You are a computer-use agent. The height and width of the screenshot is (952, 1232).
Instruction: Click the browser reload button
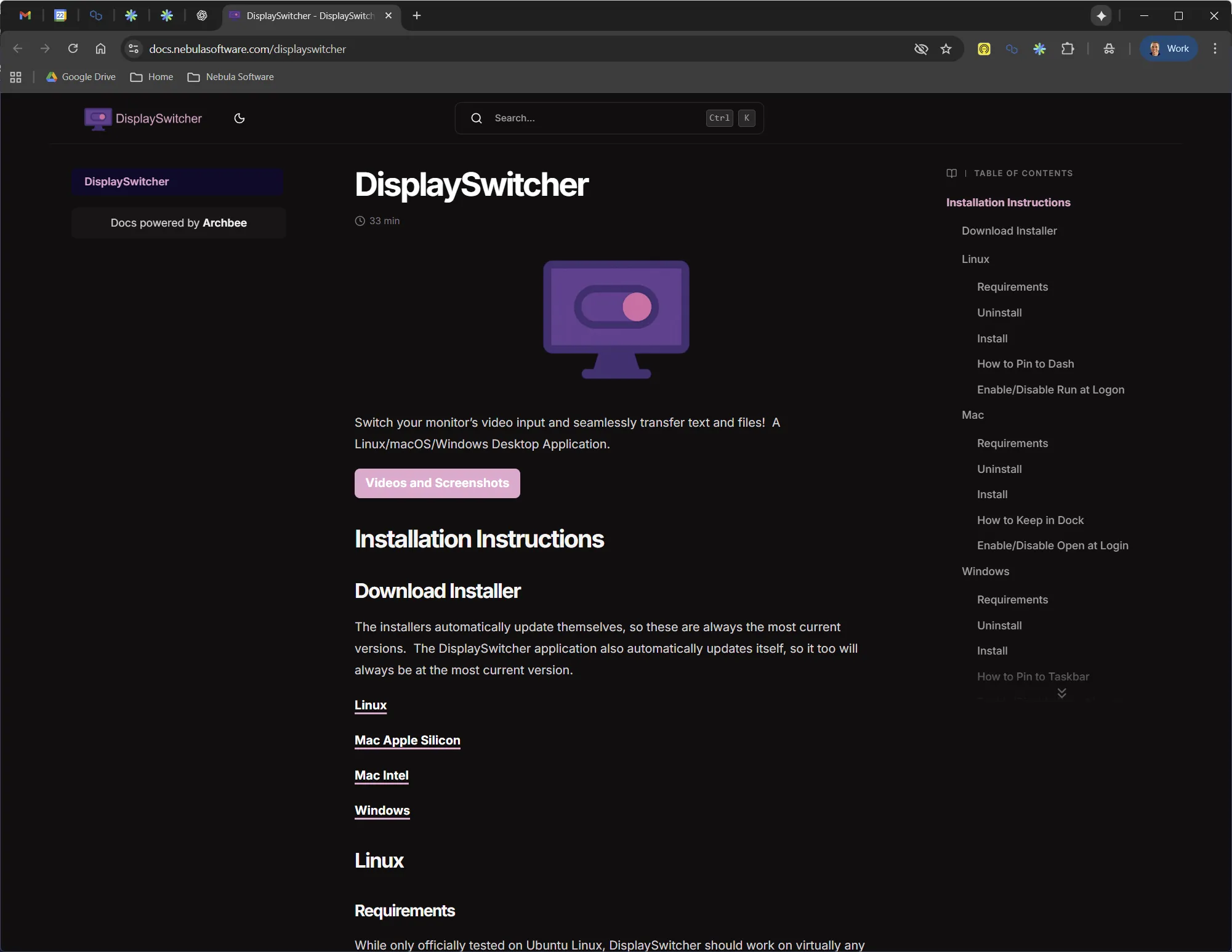pos(73,49)
